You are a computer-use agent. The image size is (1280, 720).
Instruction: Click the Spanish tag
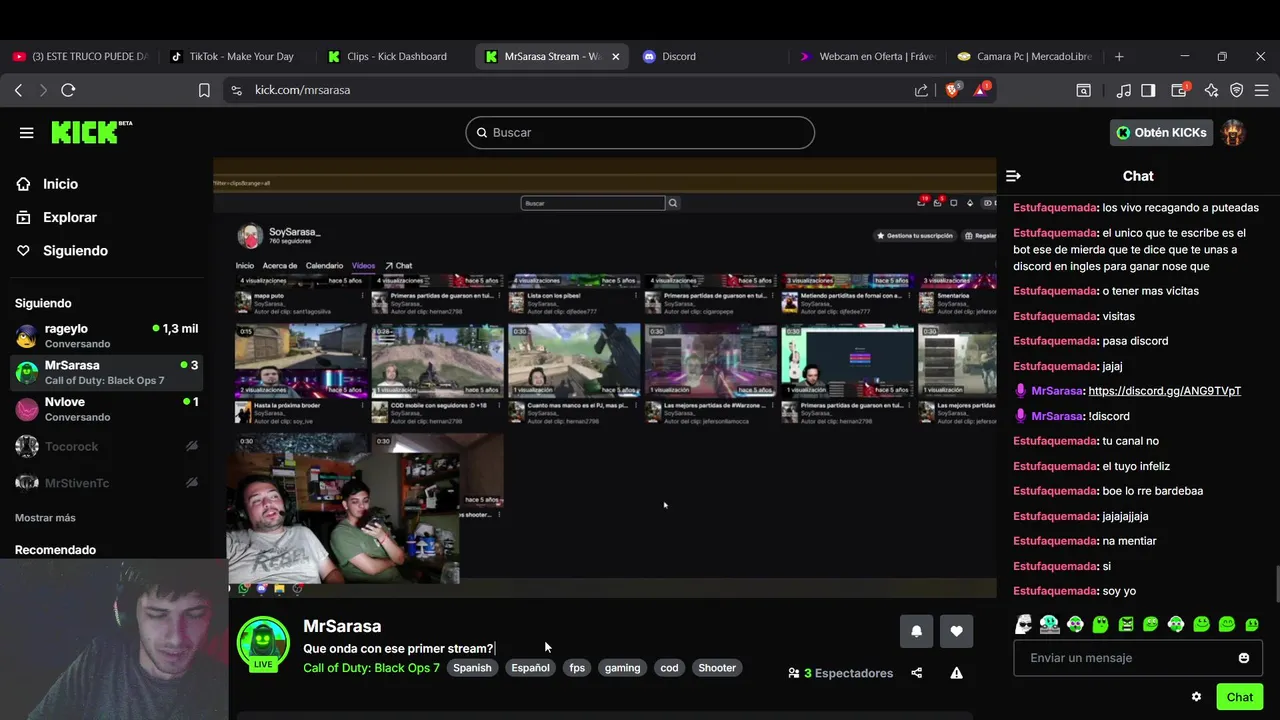[x=472, y=668]
